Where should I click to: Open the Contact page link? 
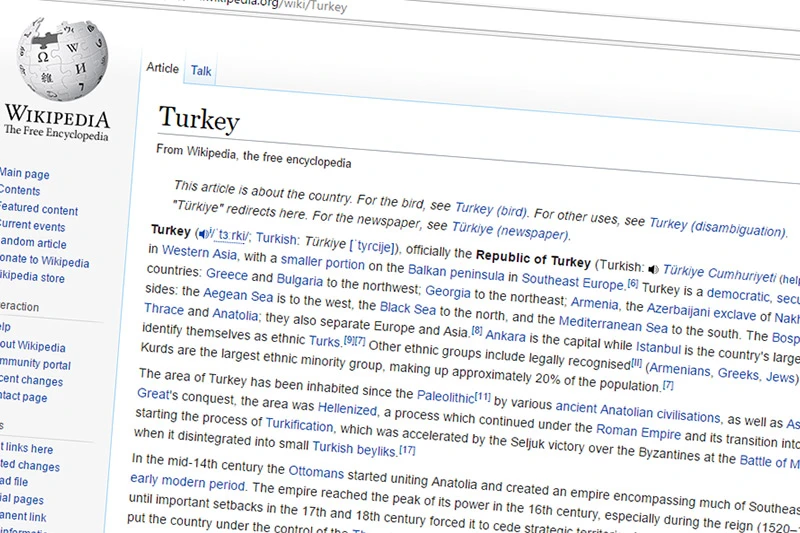click(23, 396)
